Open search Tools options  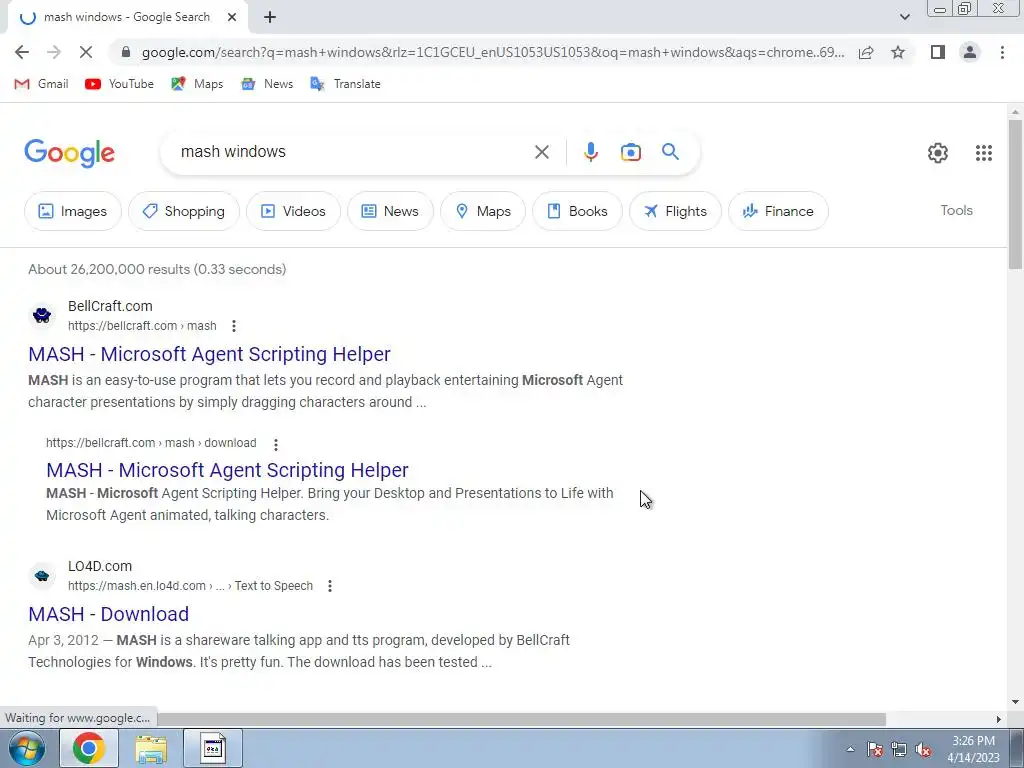956,210
